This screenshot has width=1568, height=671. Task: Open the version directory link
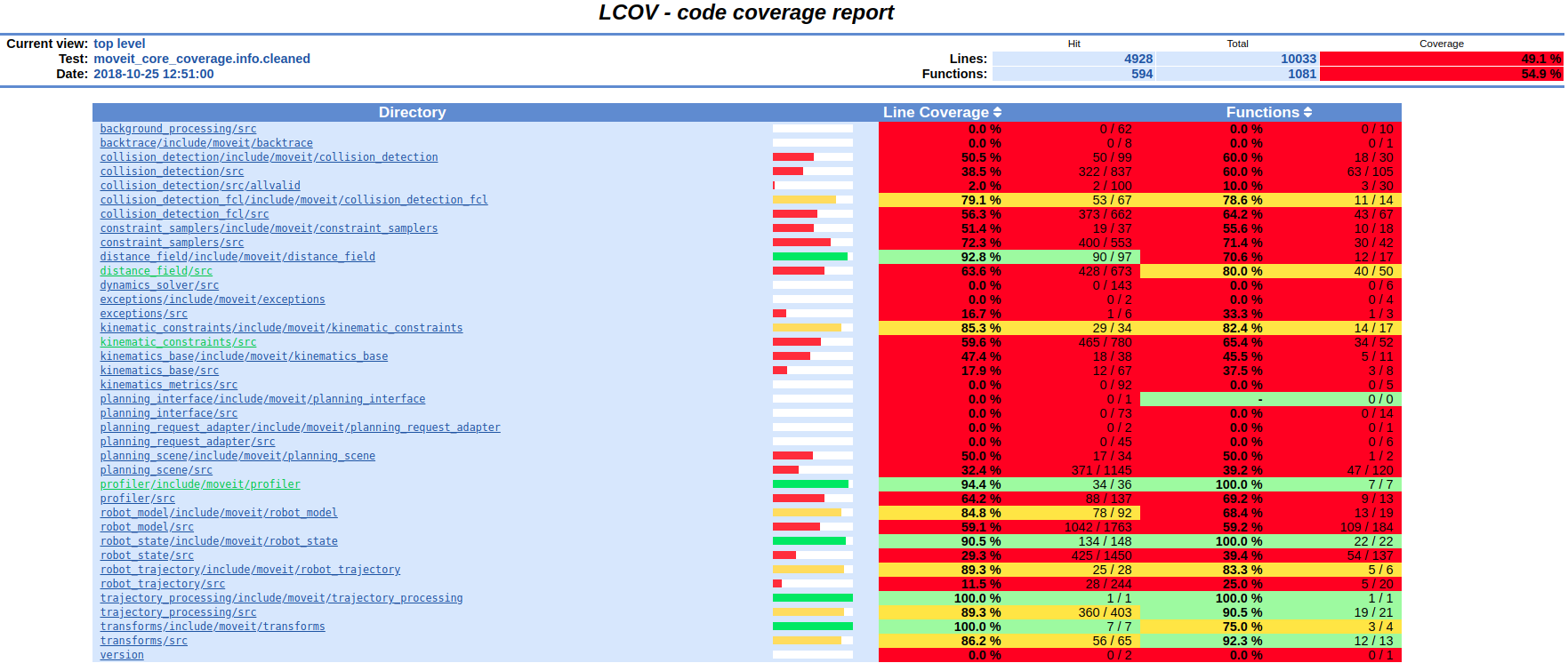click(122, 655)
